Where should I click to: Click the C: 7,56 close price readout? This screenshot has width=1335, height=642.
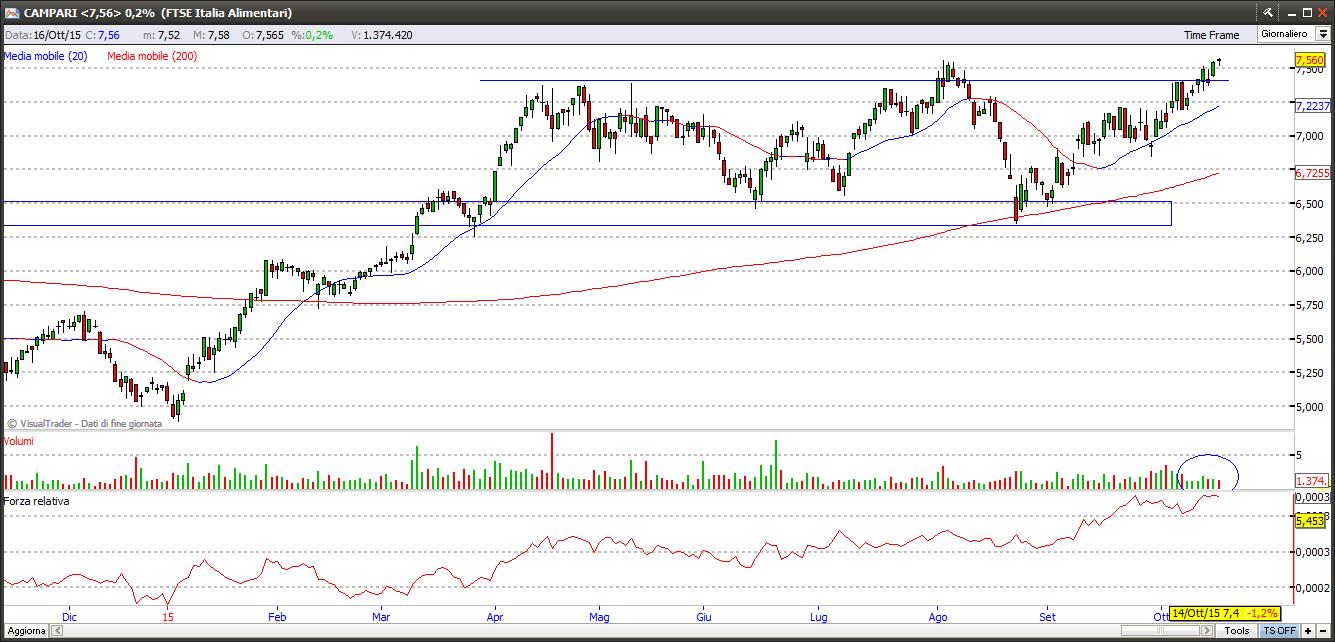pos(102,35)
